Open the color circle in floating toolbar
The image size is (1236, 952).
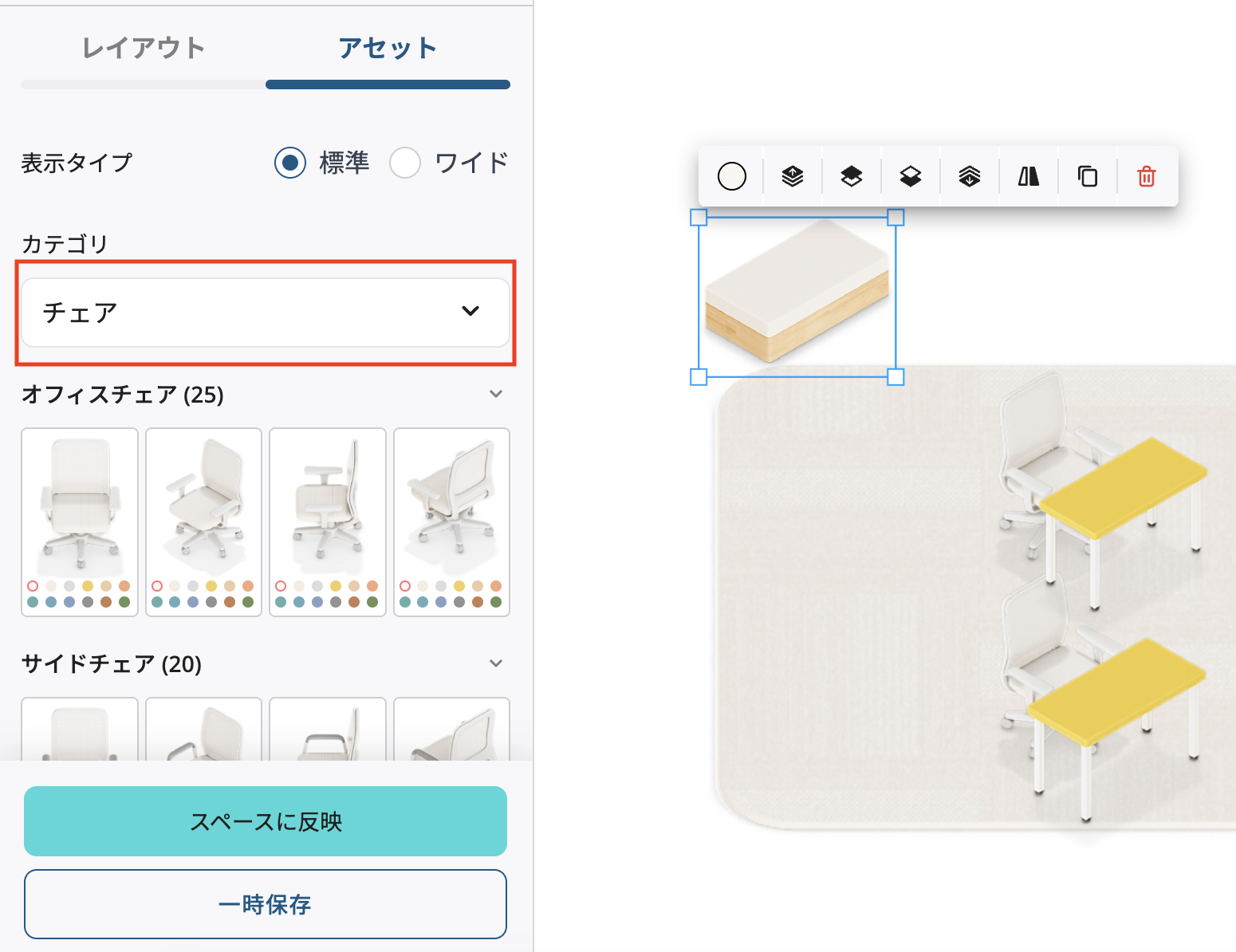tap(731, 176)
